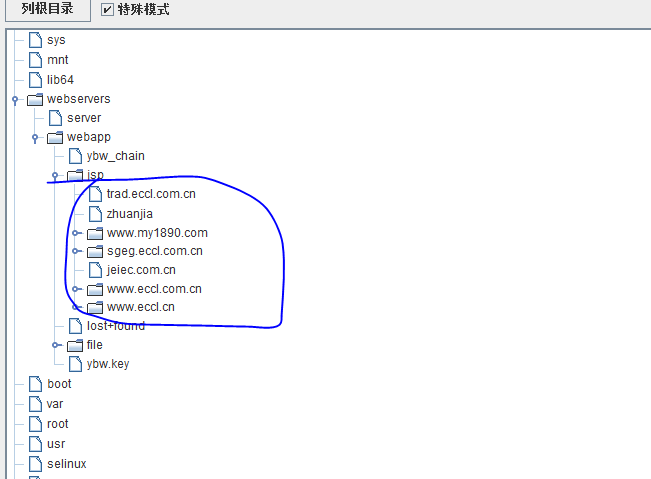Click the jeiec.com.cn file icon

click(x=95, y=270)
